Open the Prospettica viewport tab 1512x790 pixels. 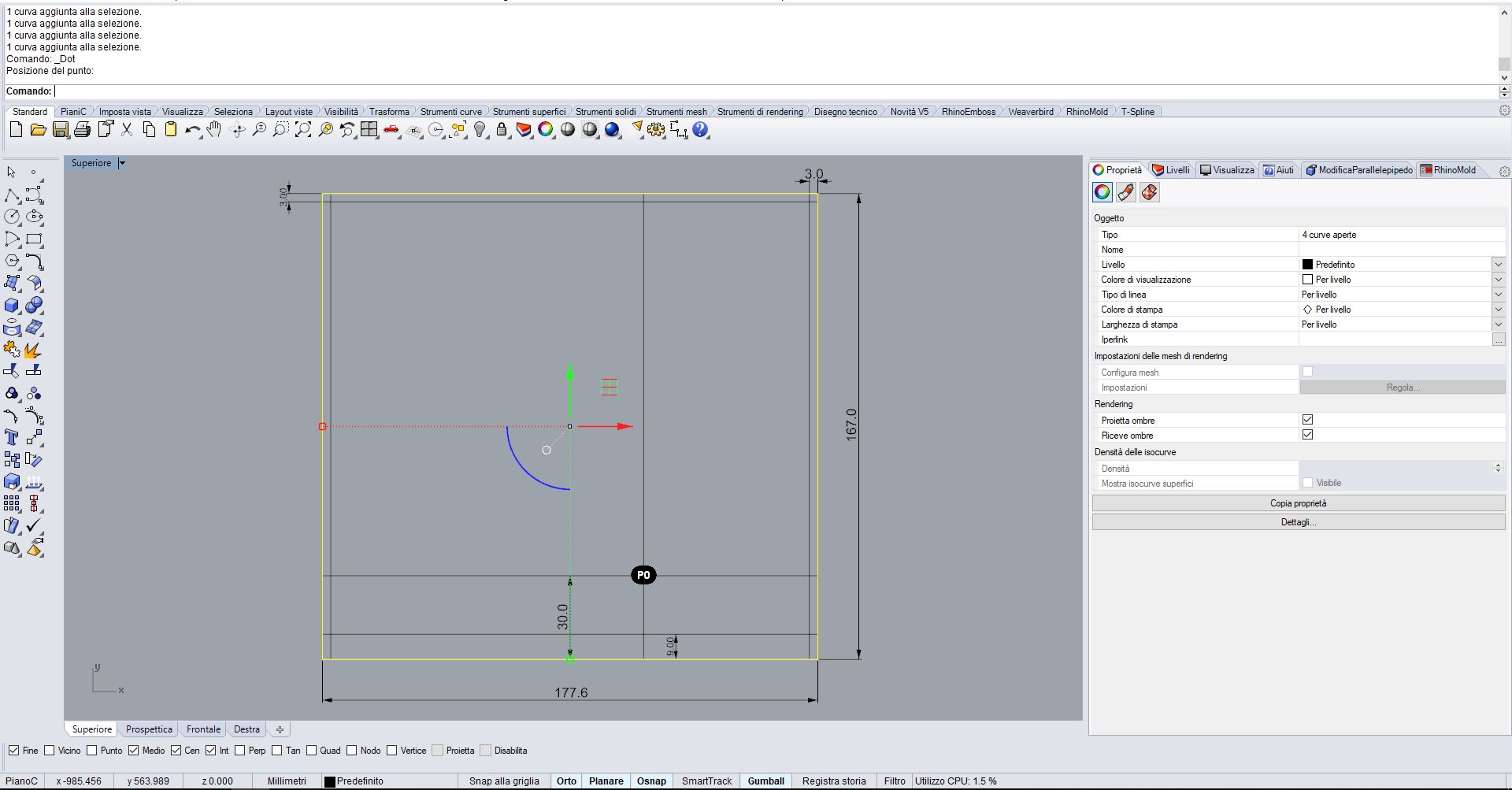click(x=149, y=729)
